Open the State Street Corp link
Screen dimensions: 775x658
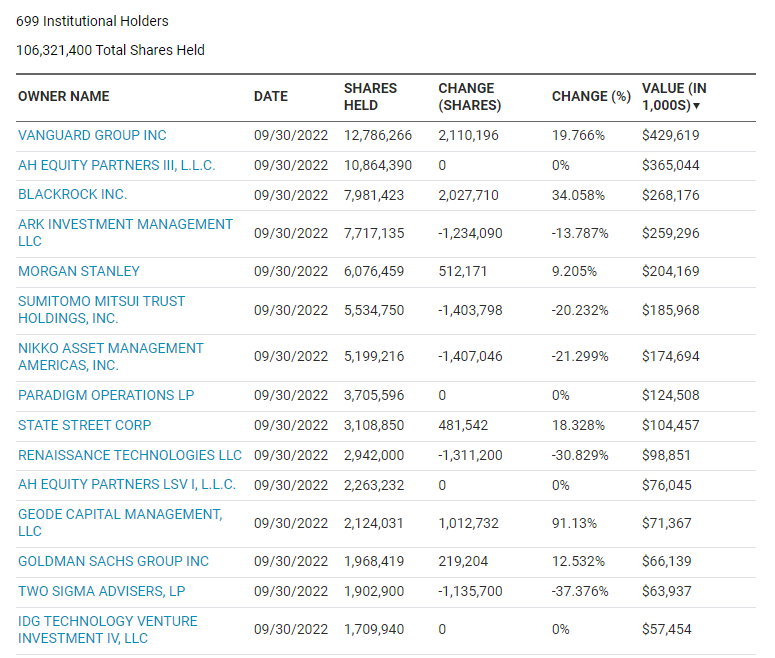point(85,425)
